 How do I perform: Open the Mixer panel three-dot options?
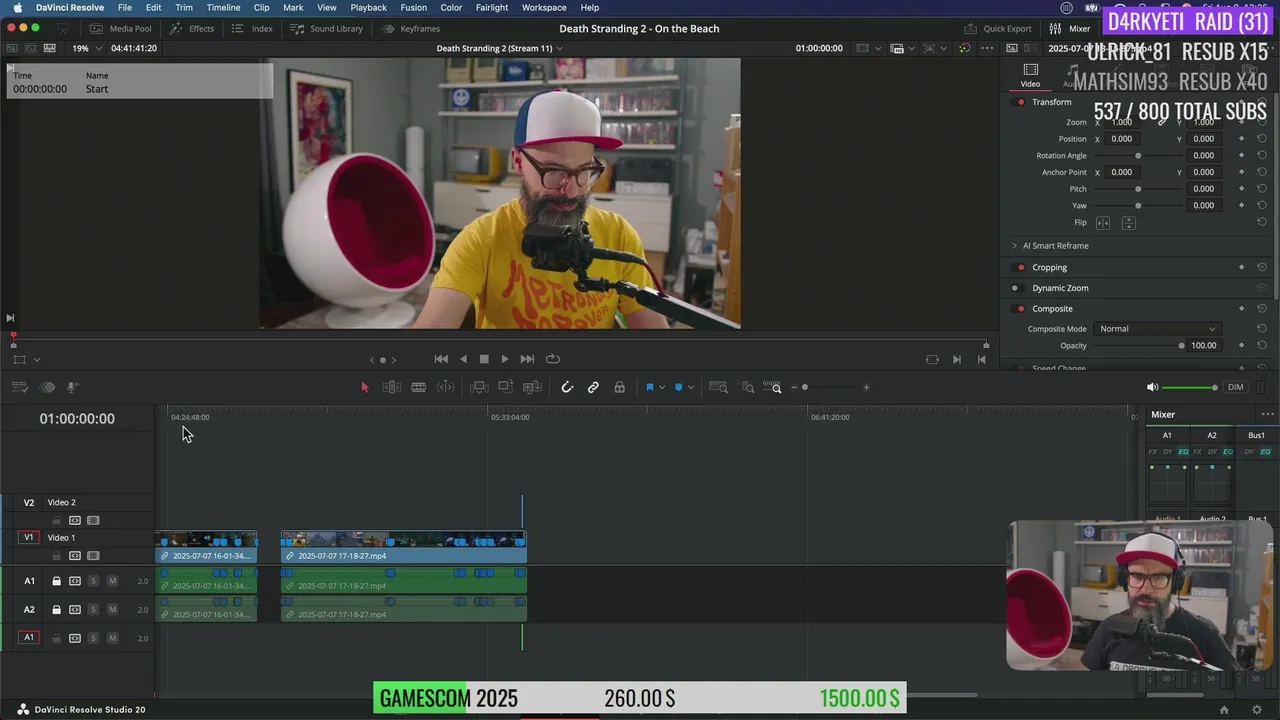tap(1268, 414)
